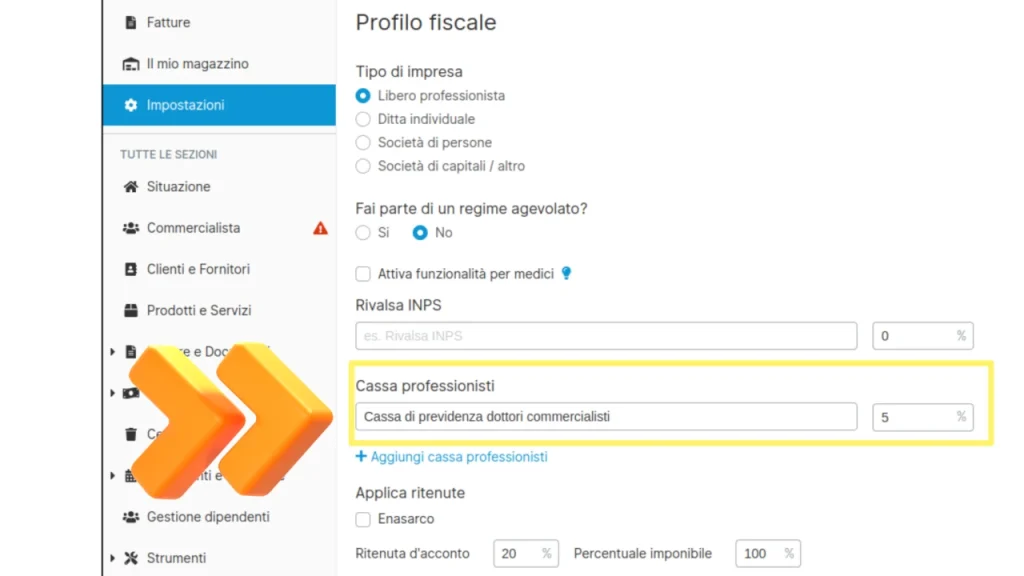Click the lightbulb hint icon near medici option
The width and height of the screenshot is (1024, 576).
click(566, 274)
